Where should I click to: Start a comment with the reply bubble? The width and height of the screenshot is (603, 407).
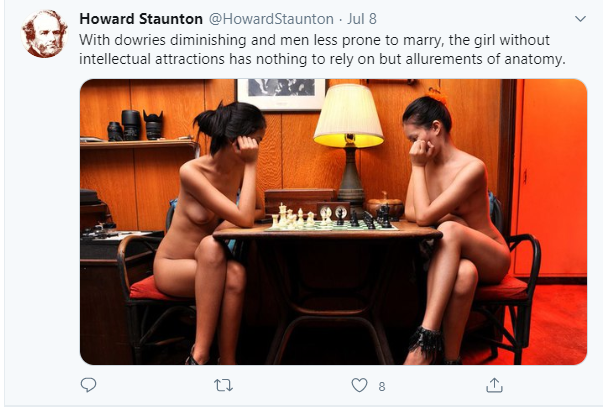coord(88,385)
